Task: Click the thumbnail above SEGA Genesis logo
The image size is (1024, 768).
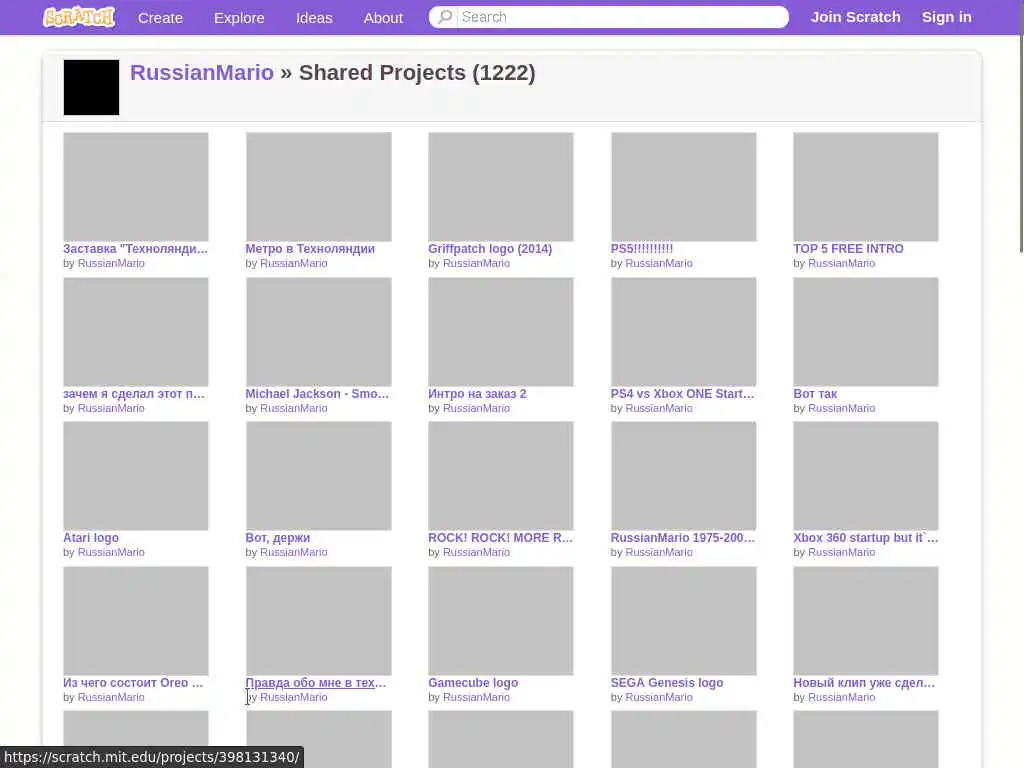Action: pyautogui.click(x=684, y=620)
